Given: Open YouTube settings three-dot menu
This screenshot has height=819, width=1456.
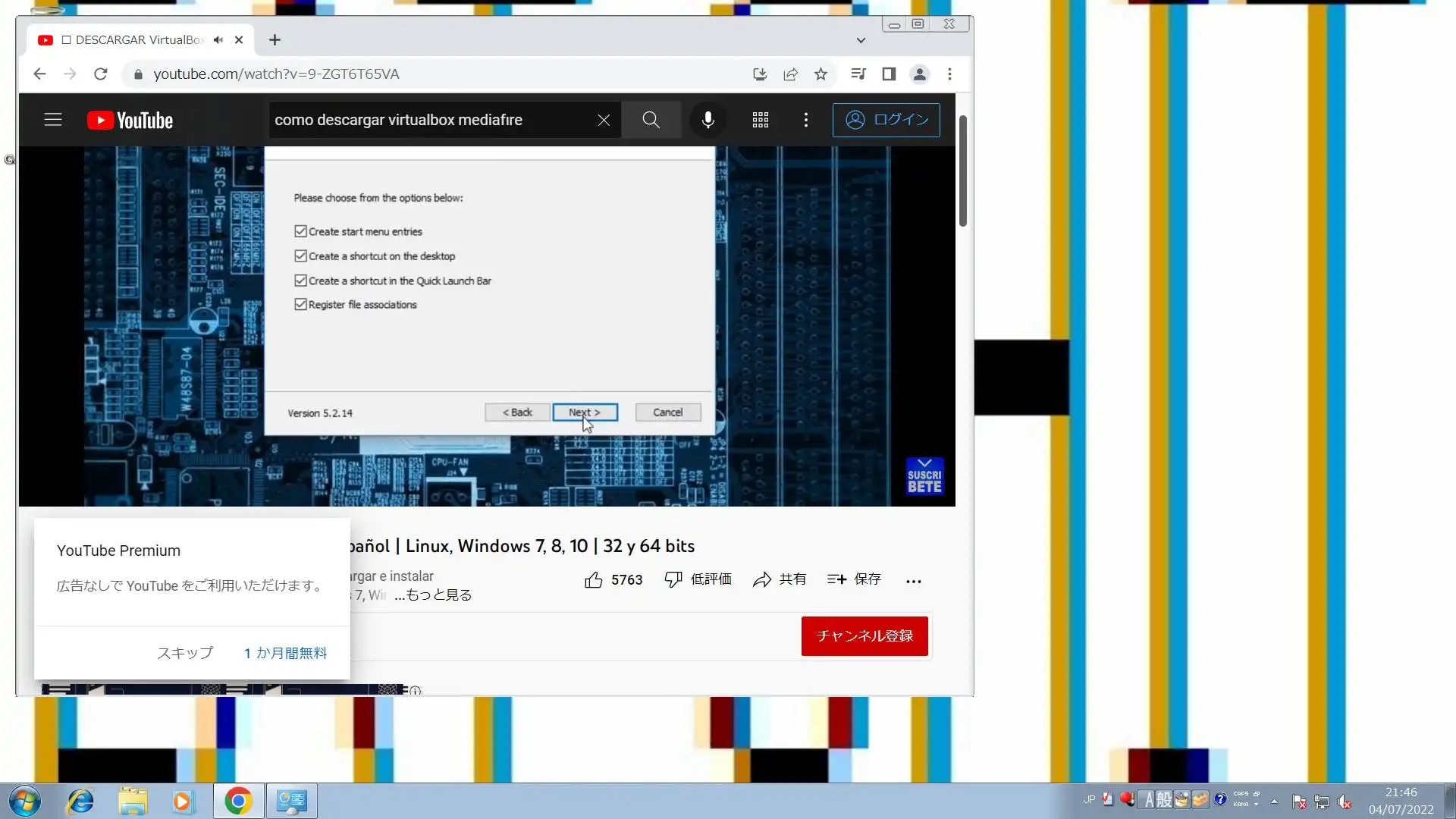Looking at the screenshot, I should click(x=805, y=120).
